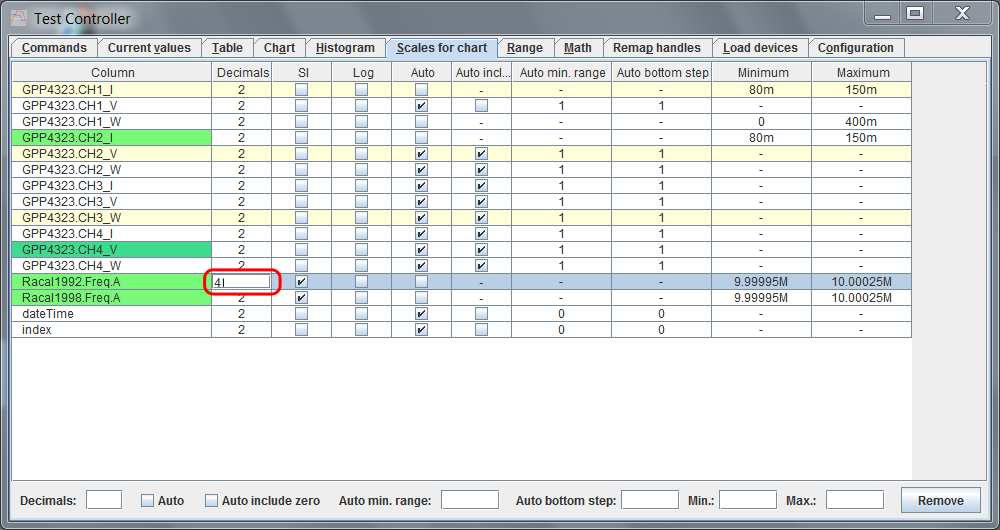Switch to Remap handles tab
The image size is (1000, 530).
[x=657, y=48]
